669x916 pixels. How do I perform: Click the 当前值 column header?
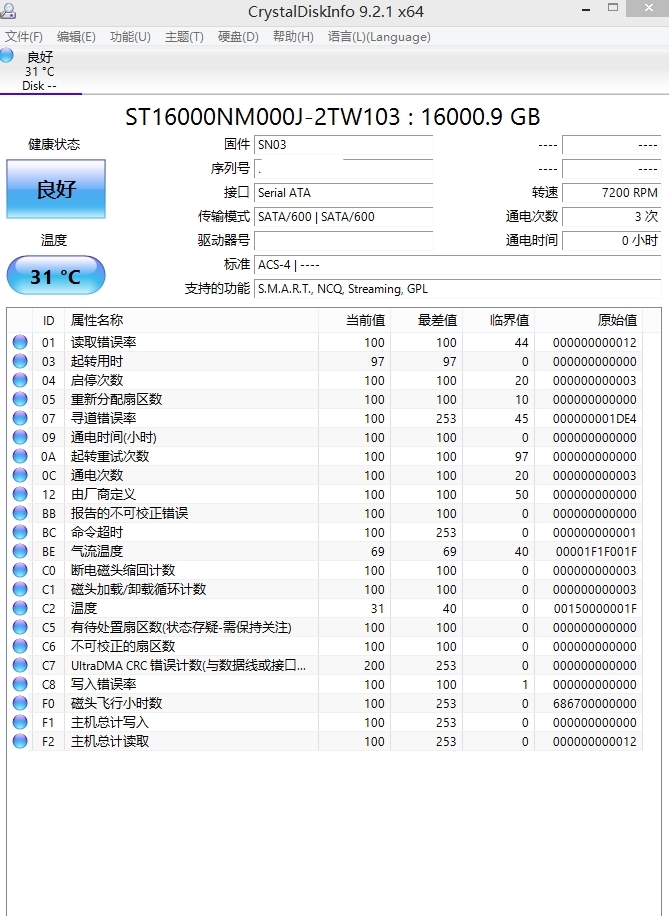click(x=355, y=320)
